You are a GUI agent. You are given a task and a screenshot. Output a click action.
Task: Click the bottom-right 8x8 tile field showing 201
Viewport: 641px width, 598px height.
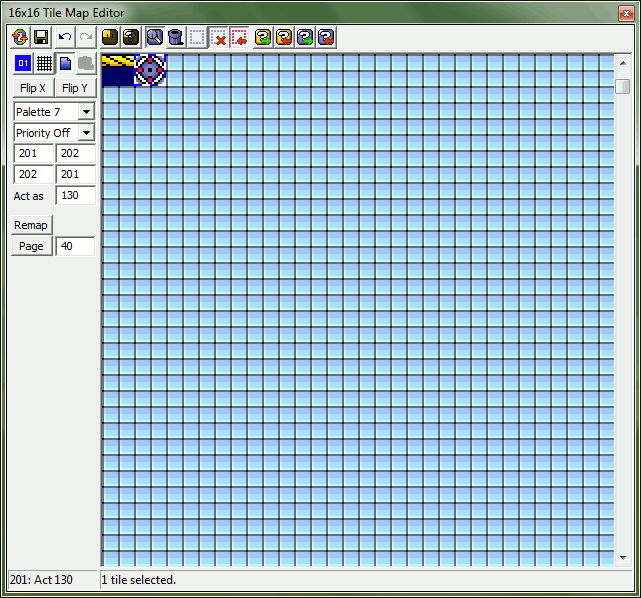click(x=76, y=175)
